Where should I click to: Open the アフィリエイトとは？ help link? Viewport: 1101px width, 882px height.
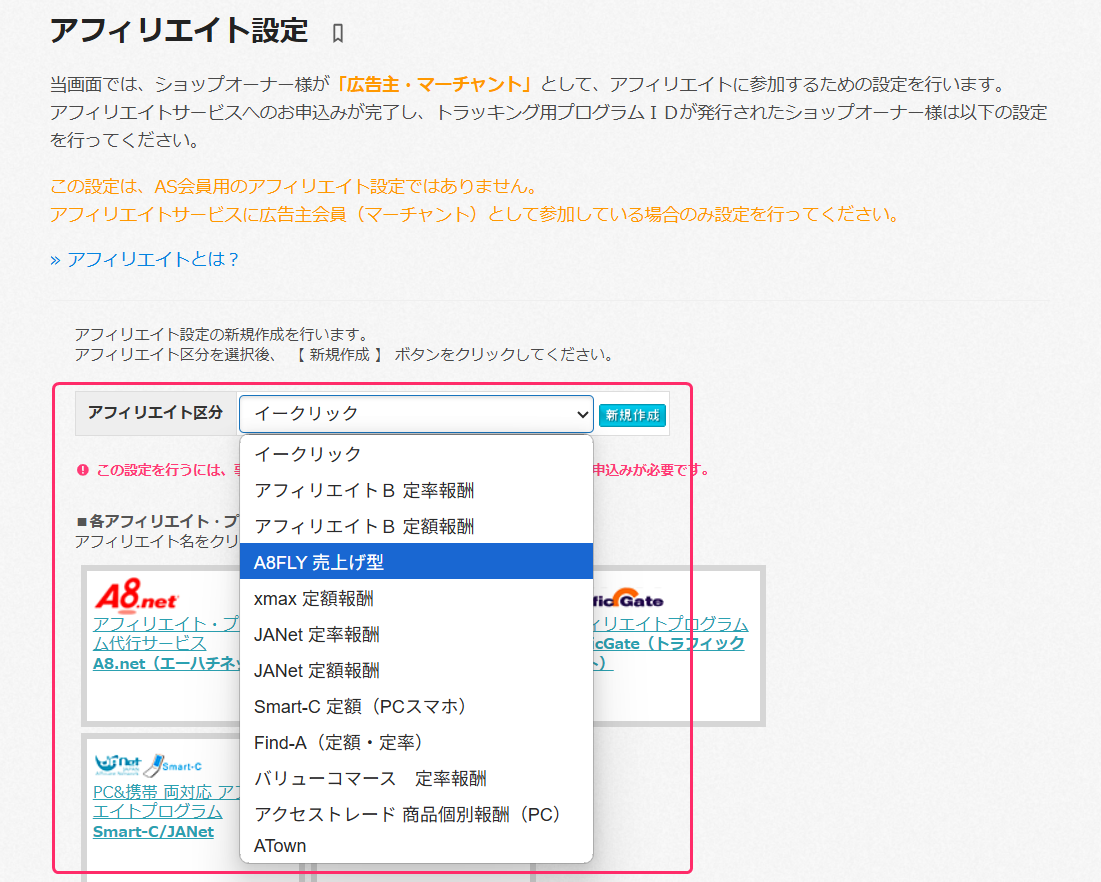click(x=145, y=260)
